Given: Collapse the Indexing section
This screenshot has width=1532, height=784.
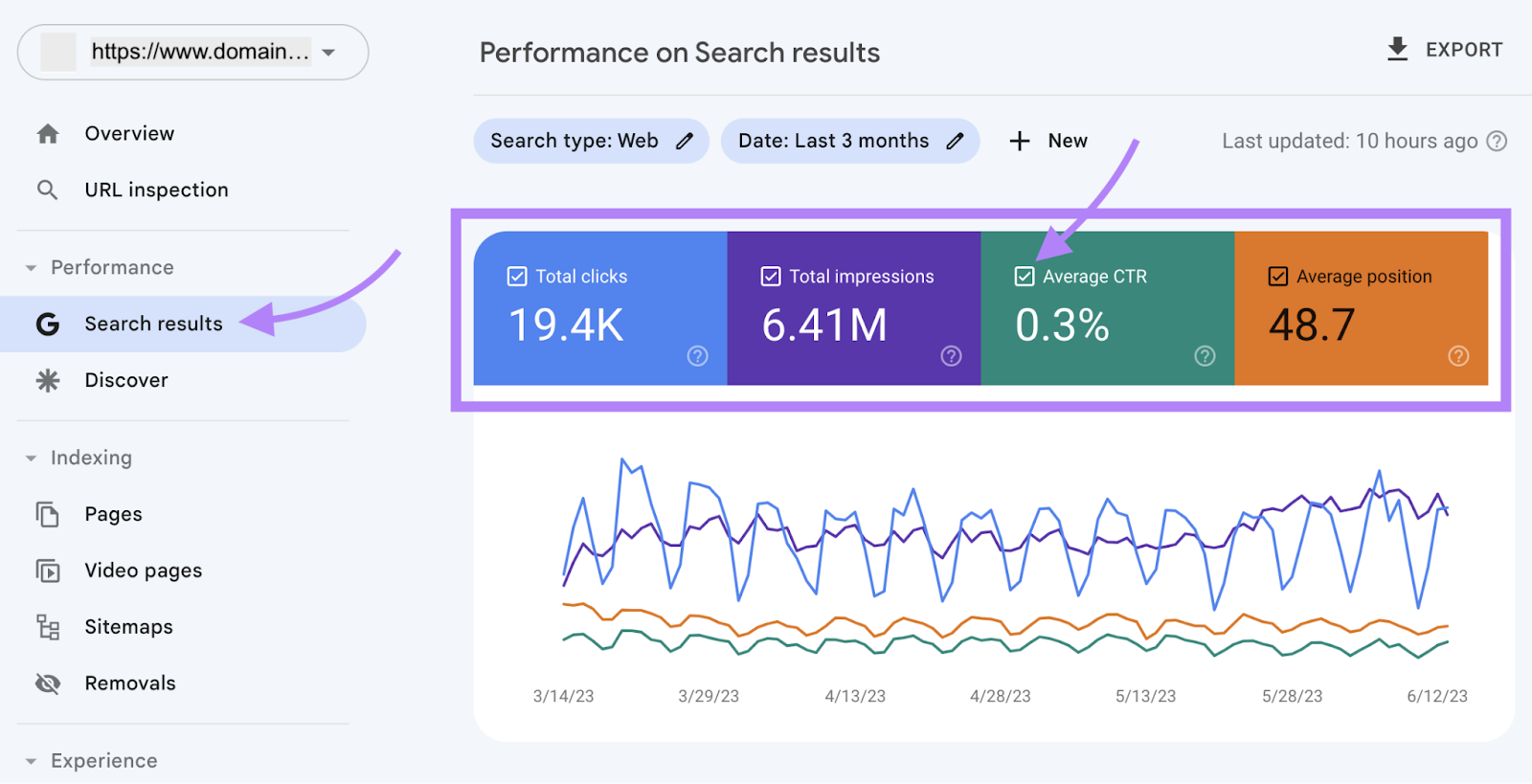Looking at the screenshot, I should click(31, 459).
